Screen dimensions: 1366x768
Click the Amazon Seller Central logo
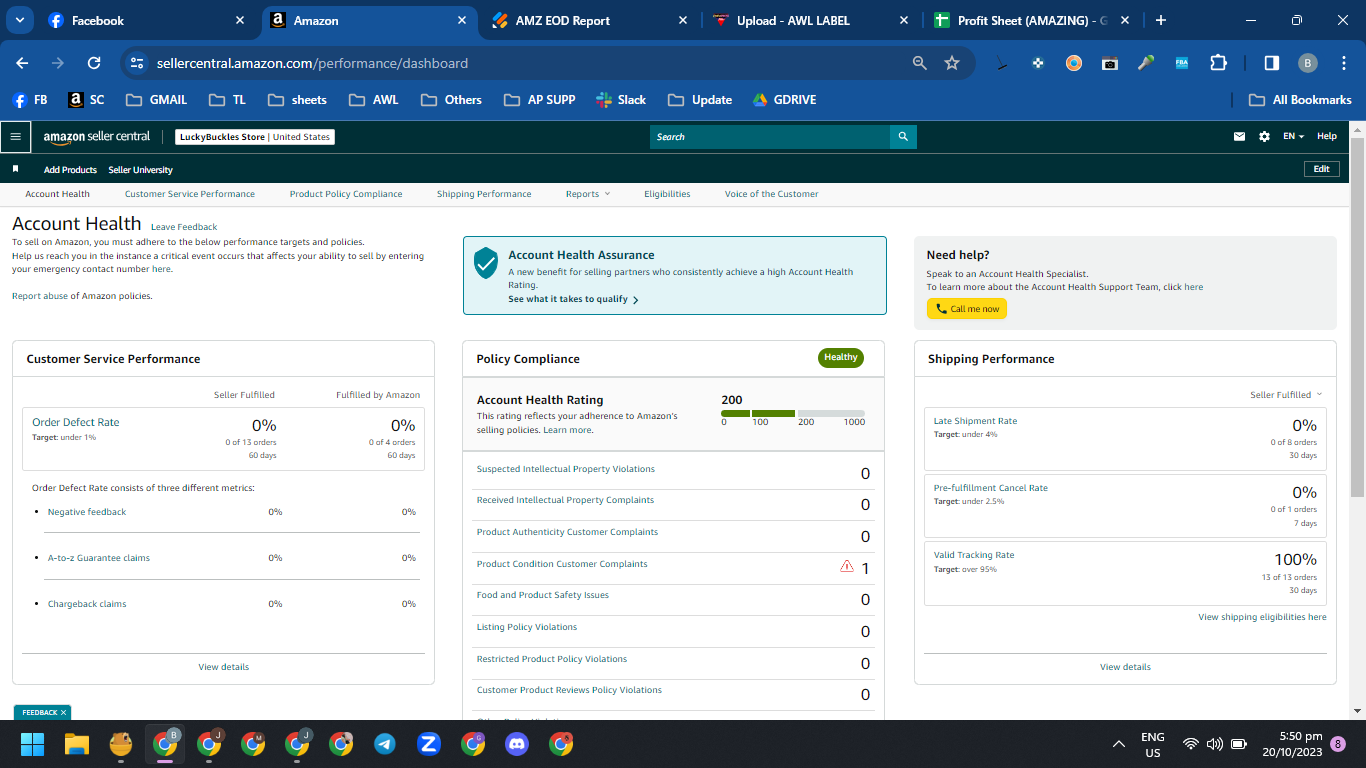97,136
